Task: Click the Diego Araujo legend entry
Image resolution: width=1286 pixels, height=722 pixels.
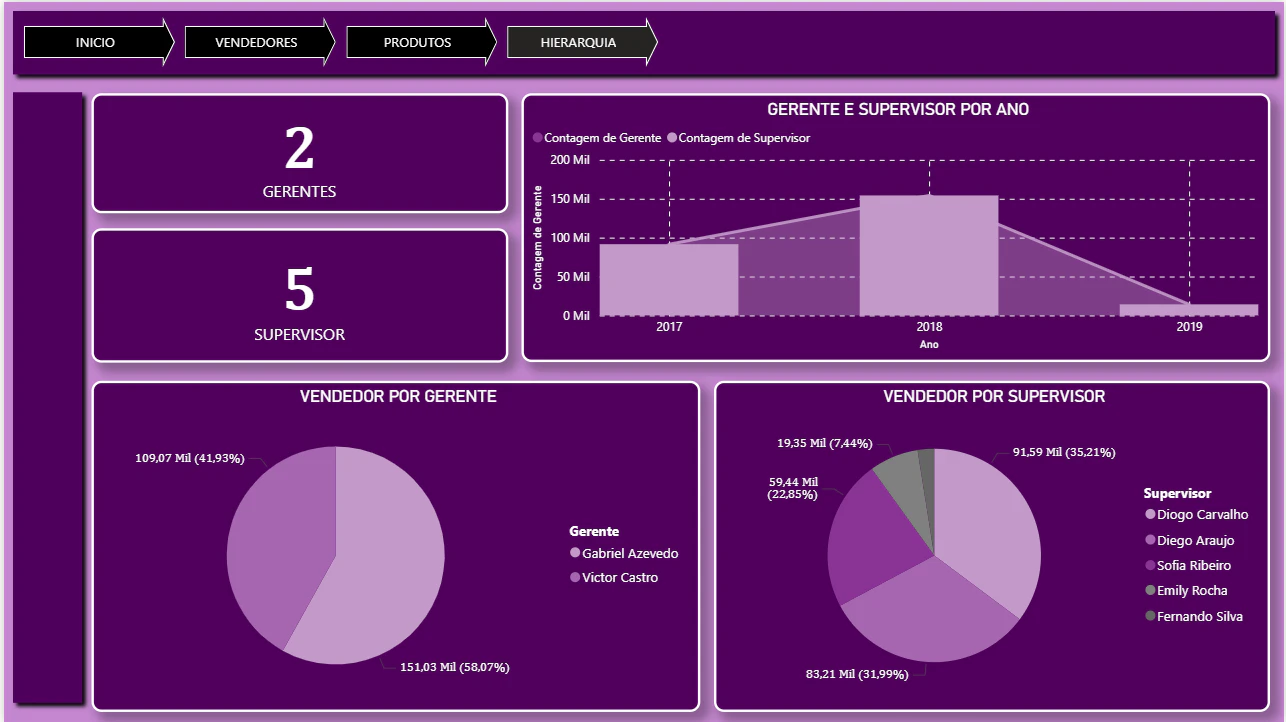Action: click(x=1189, y=540)
